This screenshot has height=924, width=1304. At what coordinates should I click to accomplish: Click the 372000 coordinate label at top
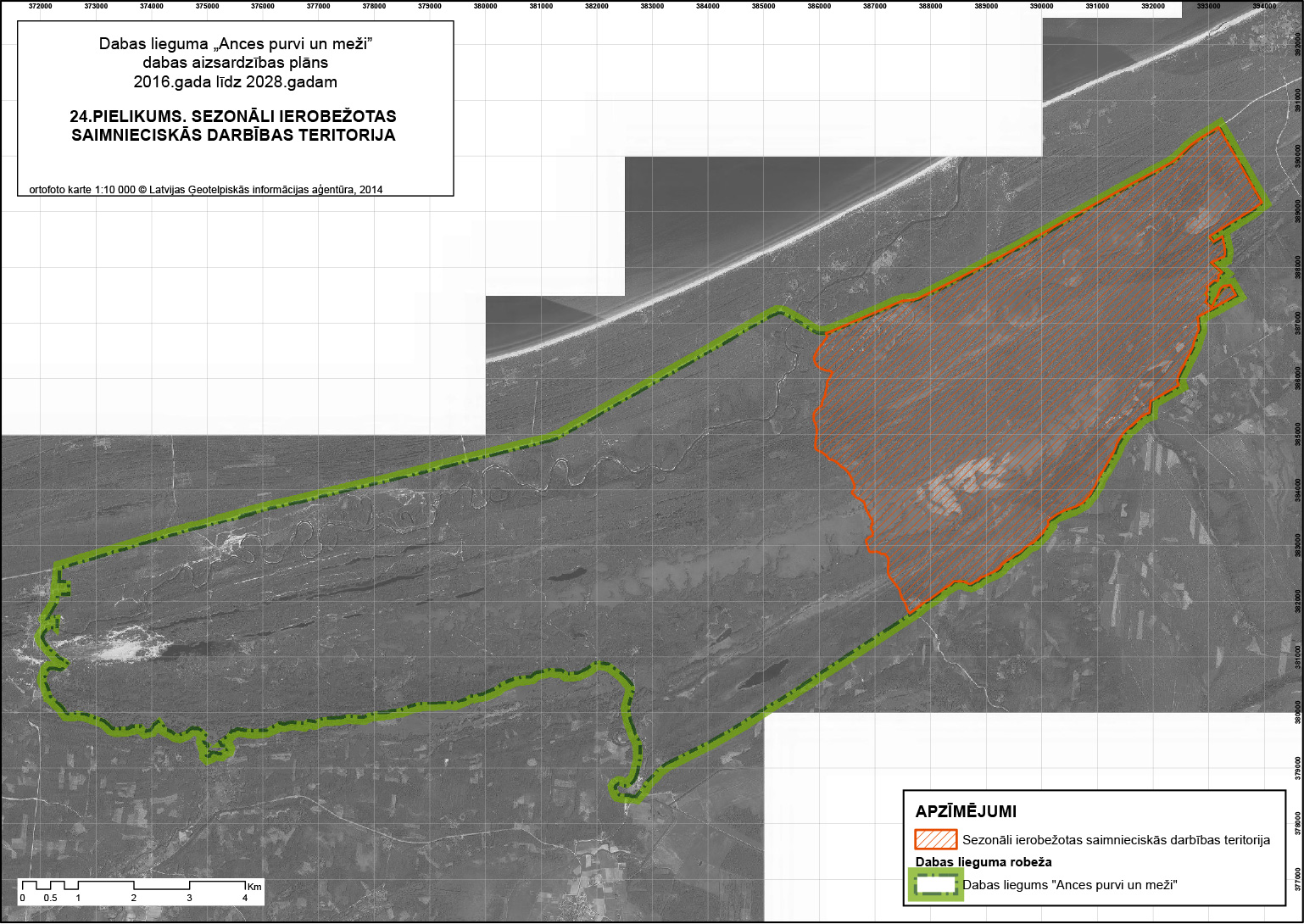[x=40, y=6]
